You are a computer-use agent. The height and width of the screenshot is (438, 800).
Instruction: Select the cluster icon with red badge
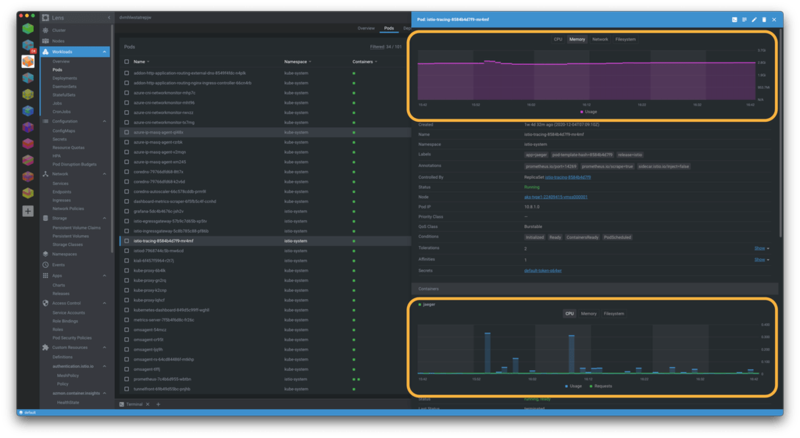pos(28,45)
